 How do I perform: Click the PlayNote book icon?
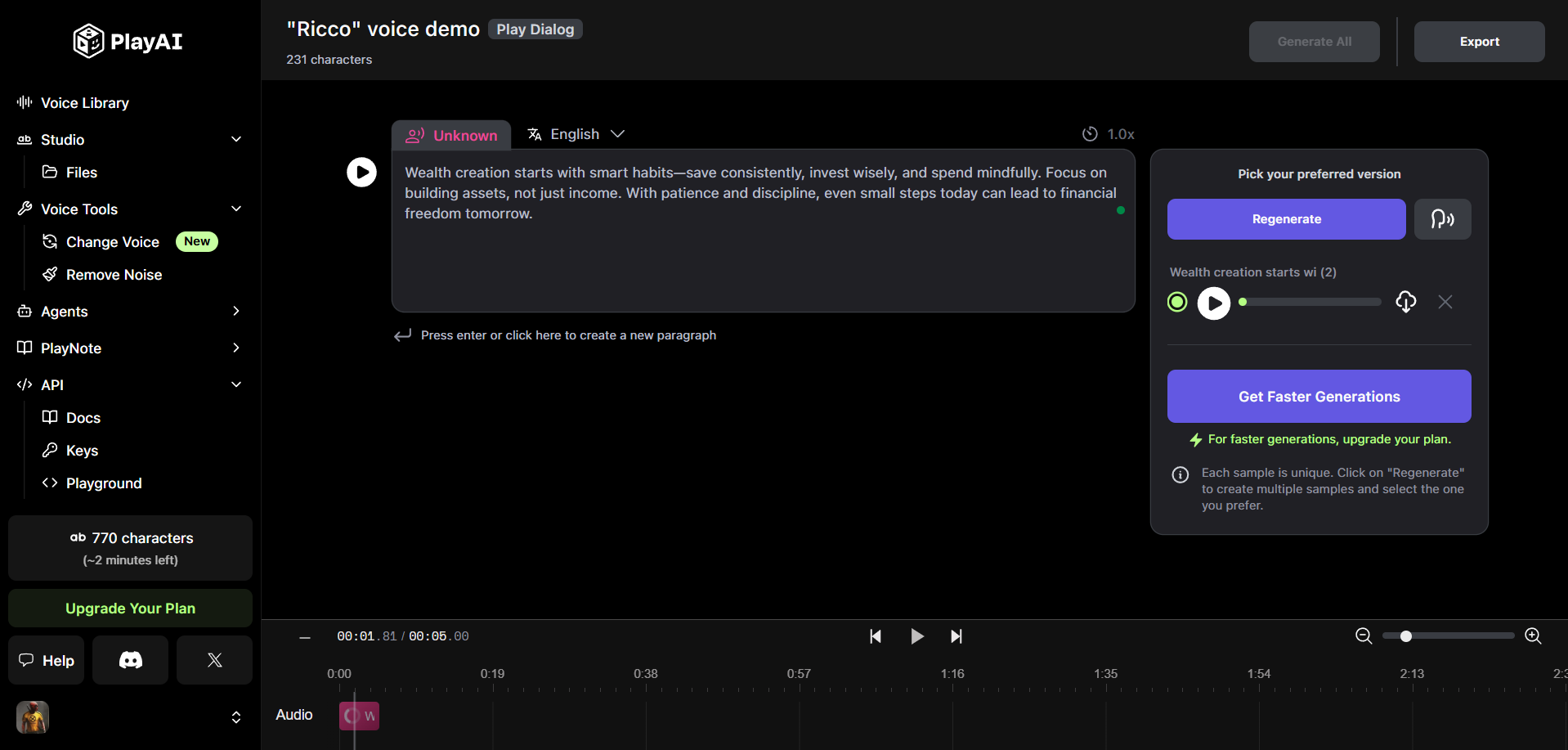click(x=25, y=348)
